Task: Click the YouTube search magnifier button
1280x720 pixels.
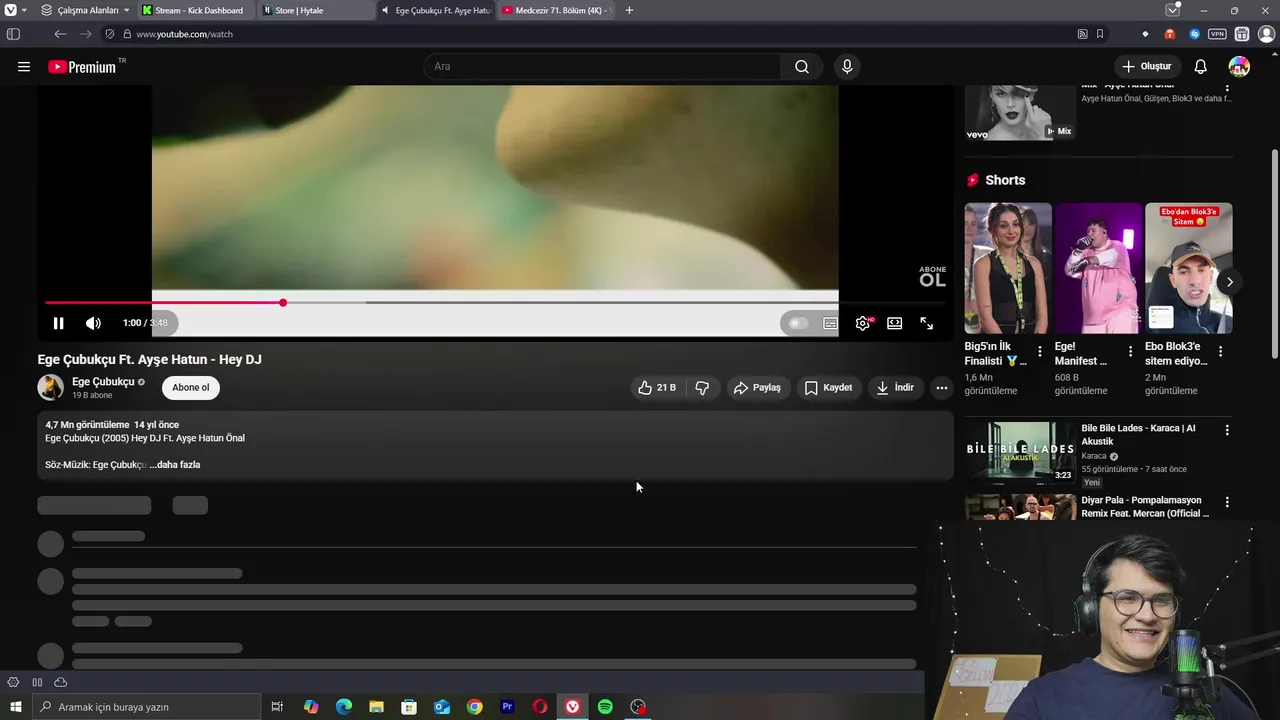Action: coord(802,67)
